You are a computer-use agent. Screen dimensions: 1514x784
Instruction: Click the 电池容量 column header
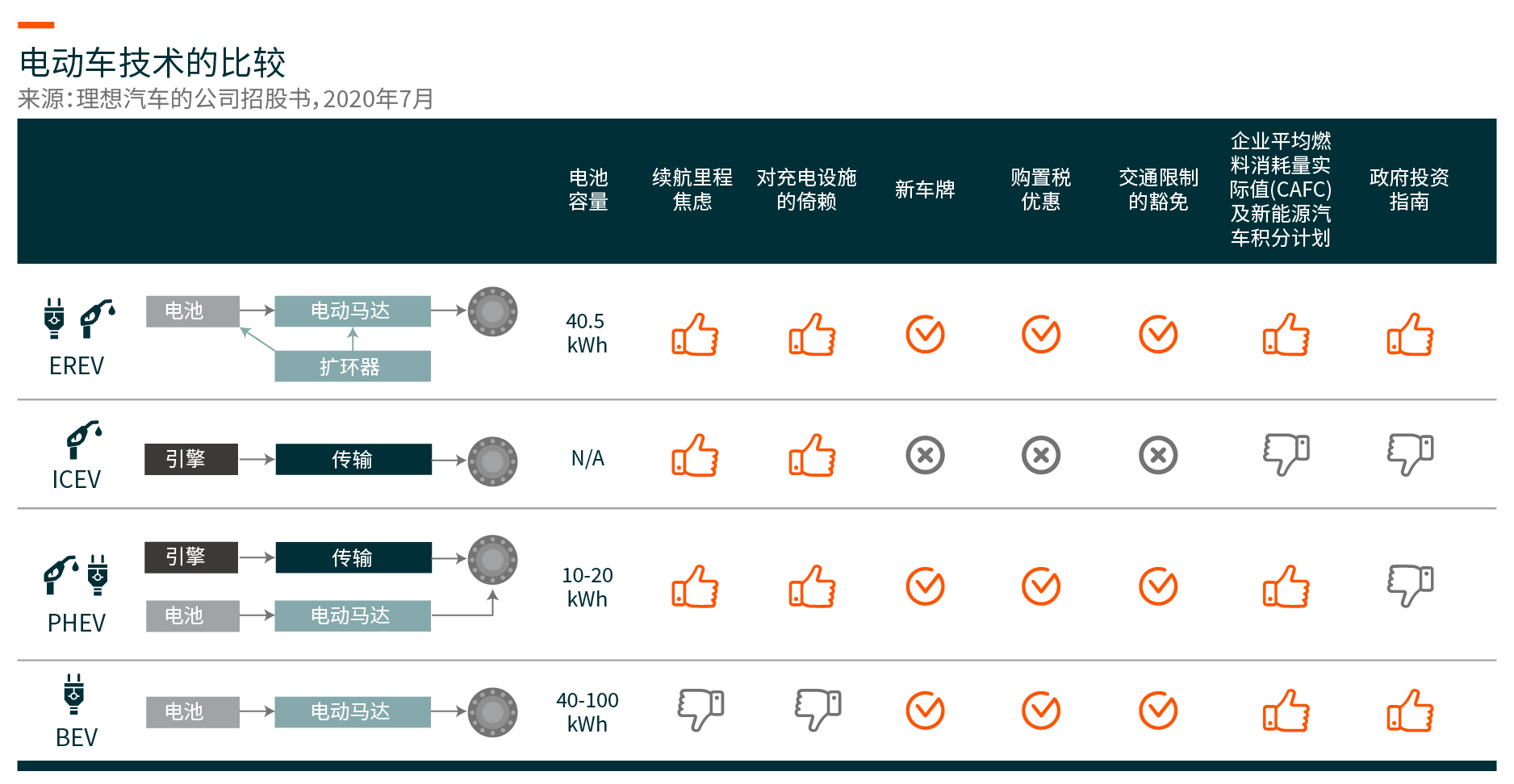(588, 190)
